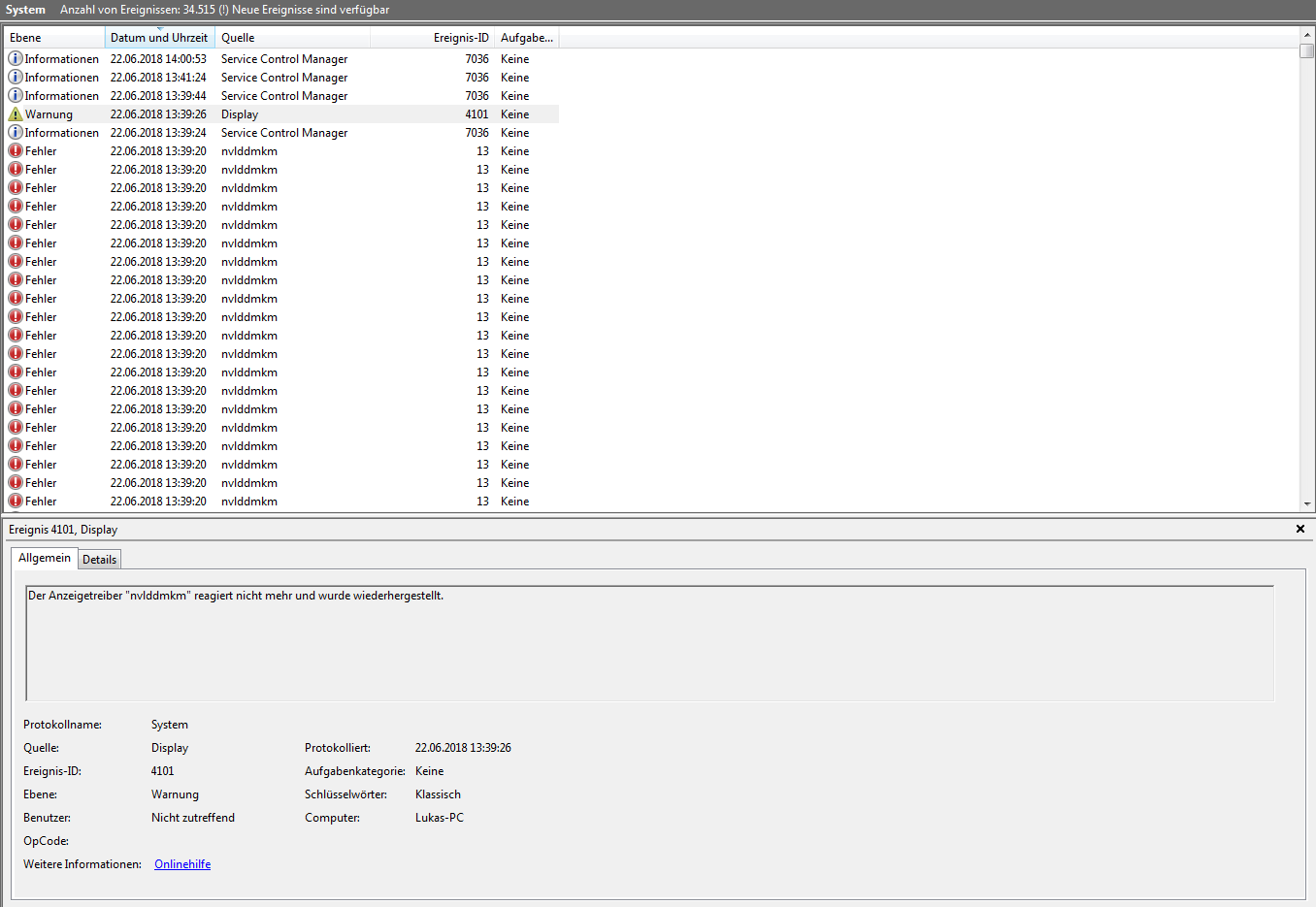Click the scrollbar up arrow of the event list
This screenshot has height=907, width=1316.
[x=1307, y=35]
